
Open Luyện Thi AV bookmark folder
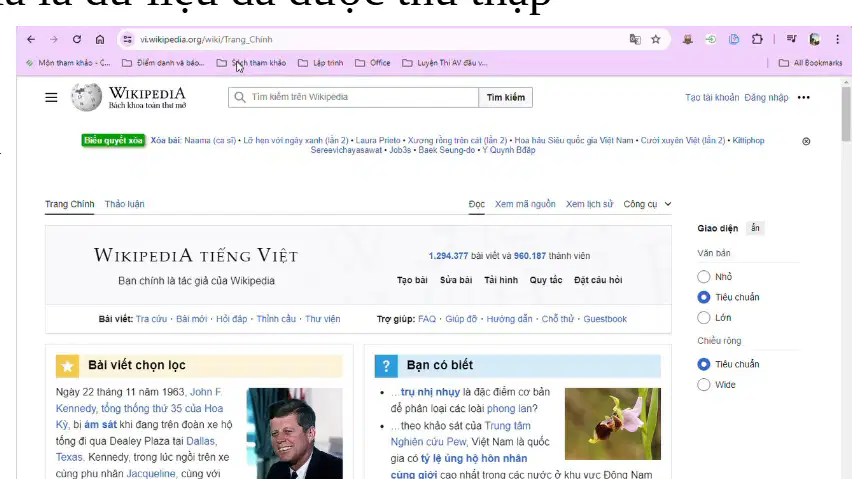tap(445, 63)
